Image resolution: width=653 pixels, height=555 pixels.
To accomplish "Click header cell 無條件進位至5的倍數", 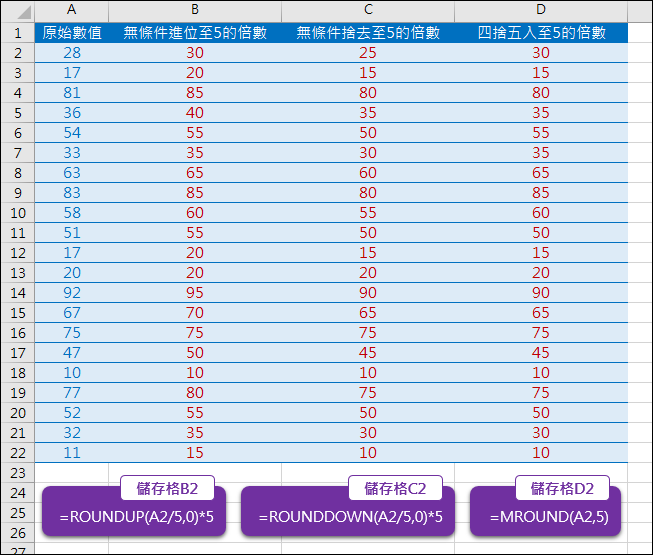I will [195, 32].
